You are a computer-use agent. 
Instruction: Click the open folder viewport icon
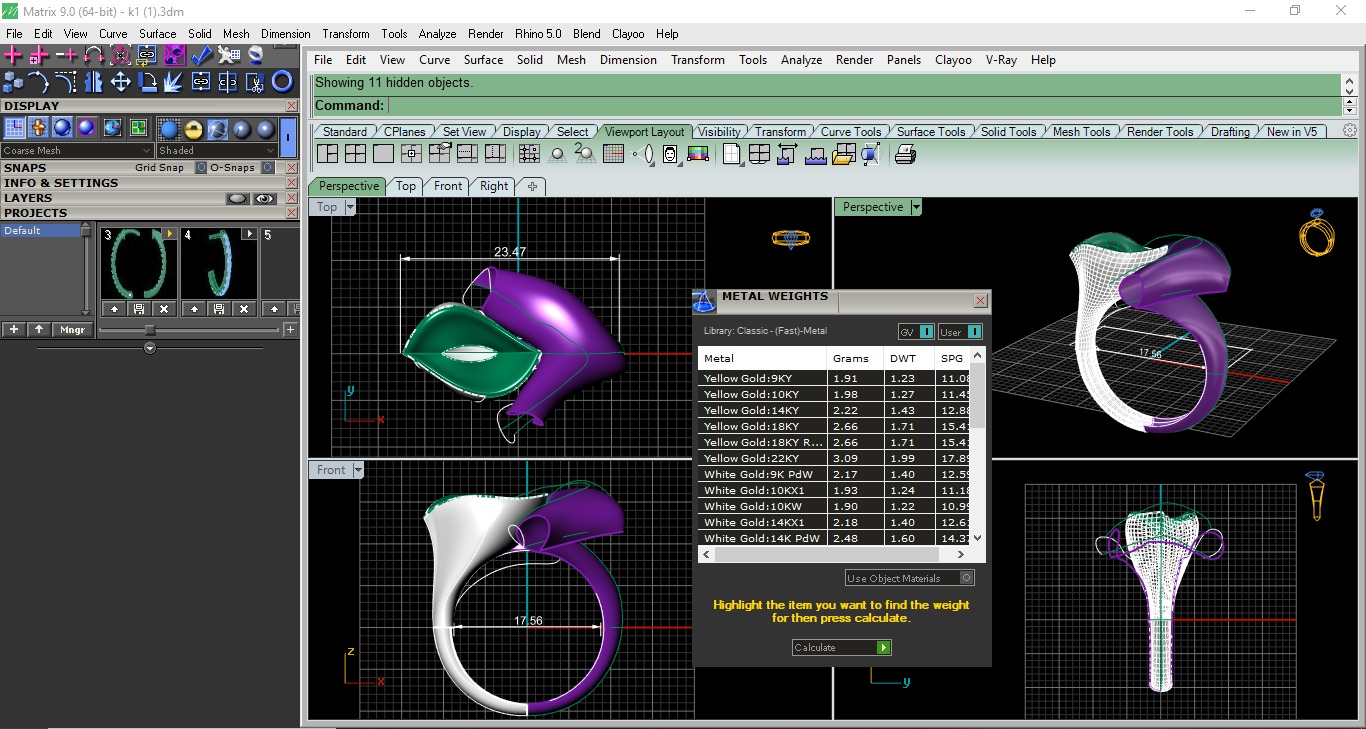[x=843, y=154]
